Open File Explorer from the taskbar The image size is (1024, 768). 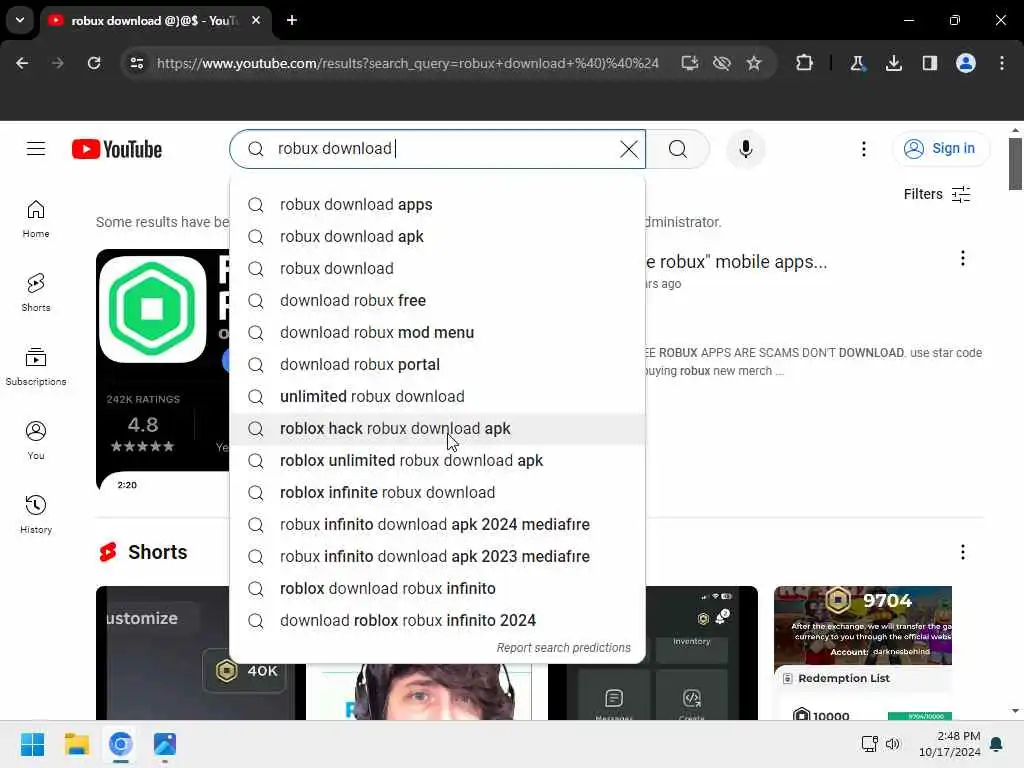(77, 744)
